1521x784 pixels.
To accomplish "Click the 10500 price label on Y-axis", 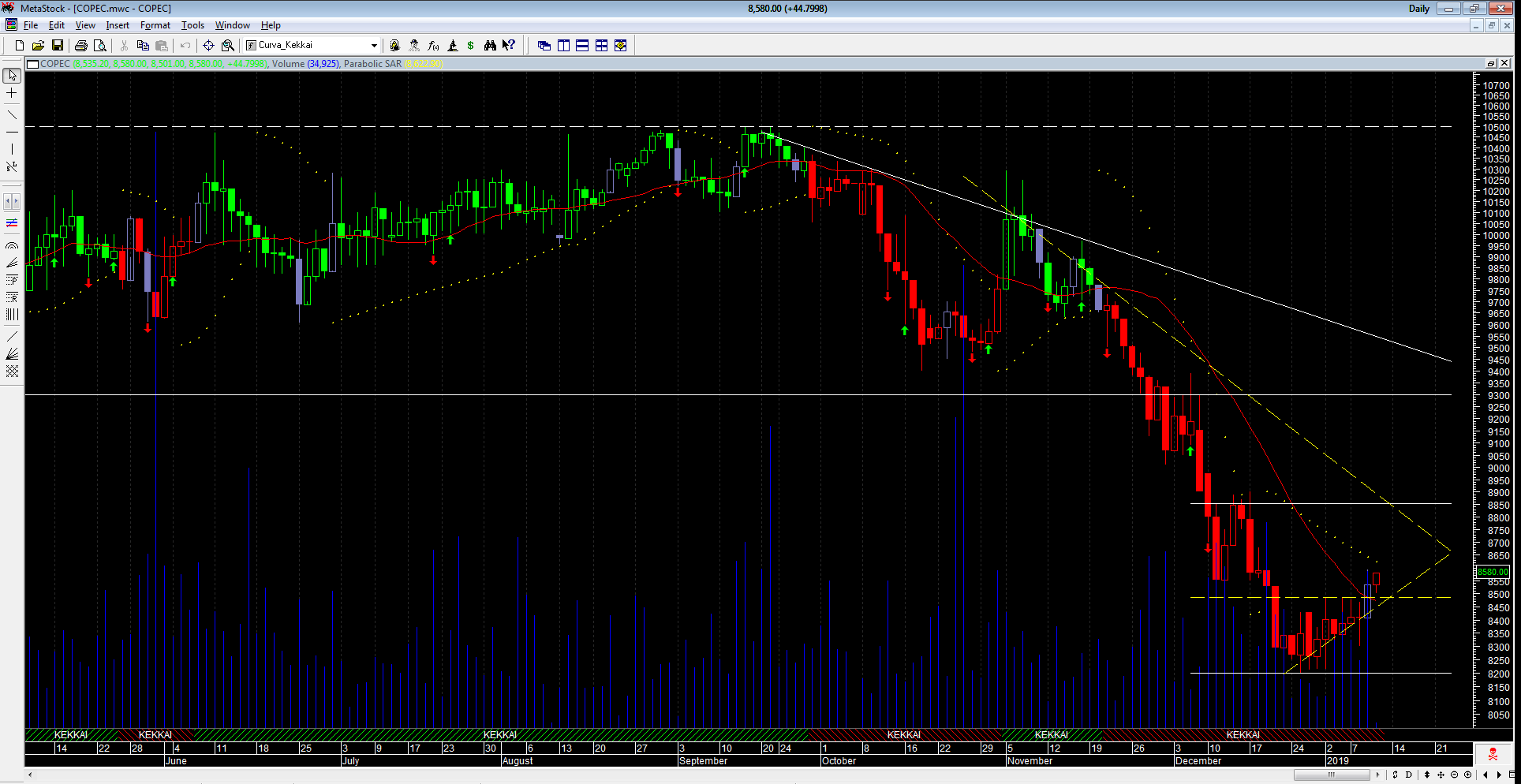I will tap(1496, 128).
